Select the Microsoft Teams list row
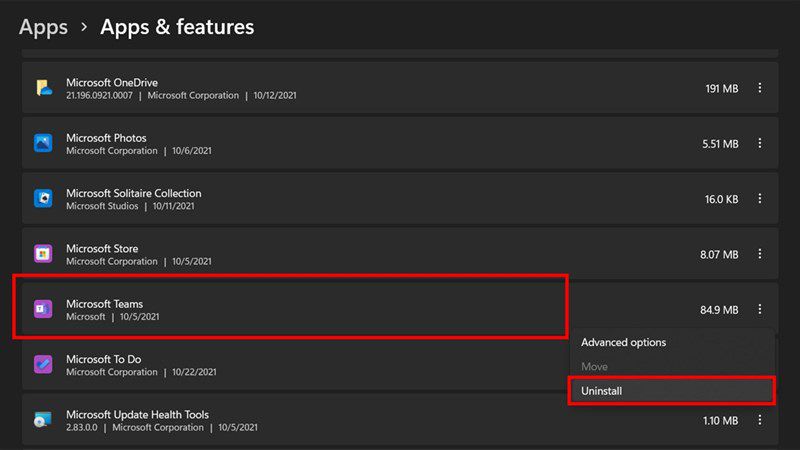This screenshot has width=800, height=450. coord(400,309)
